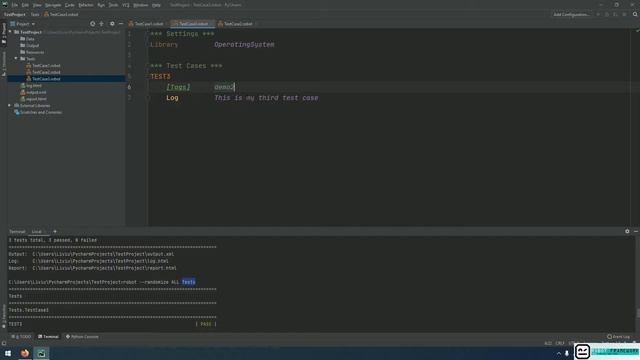Screen dimensions: 640x360
Task: Open the Code menu
Action: click(x=70, y=5)
